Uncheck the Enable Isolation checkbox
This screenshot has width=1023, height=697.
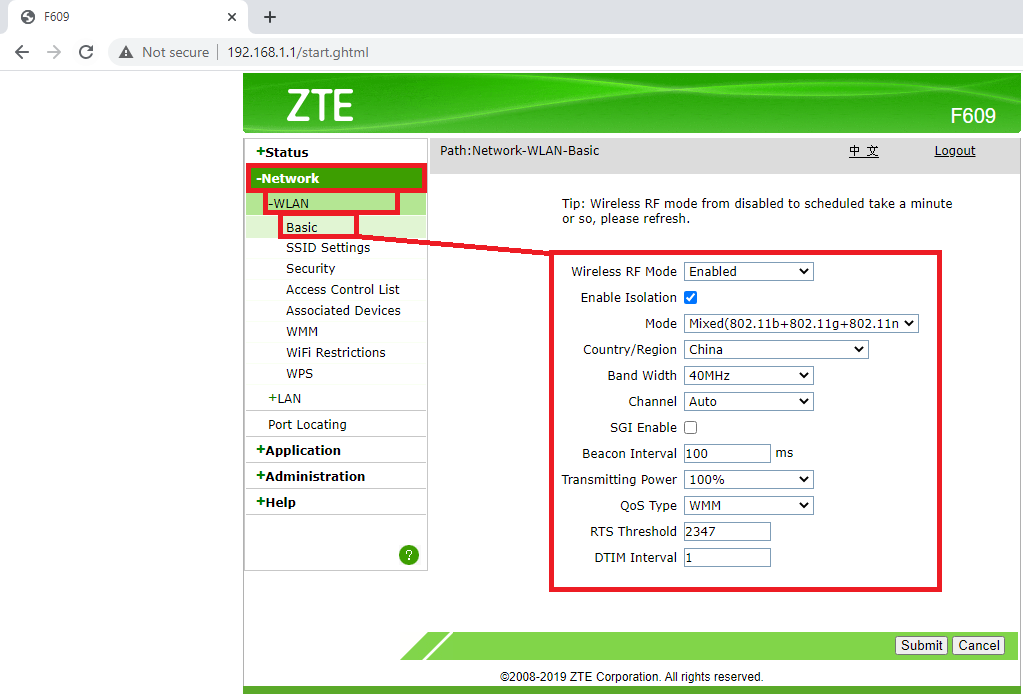691,297
